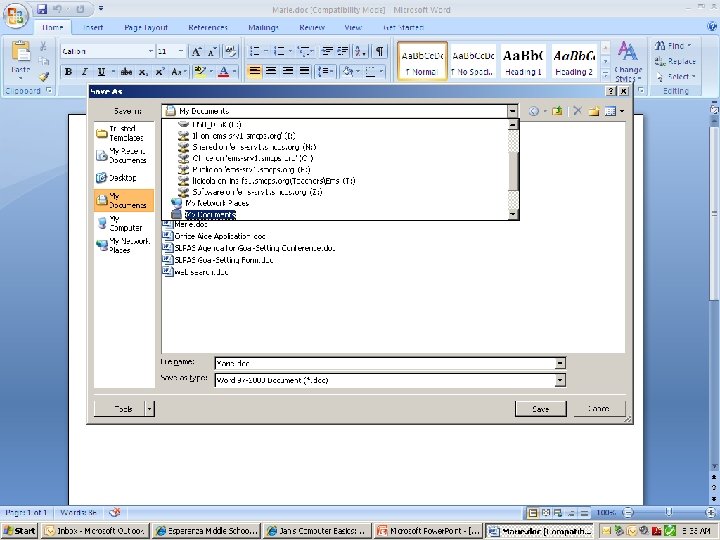
Task: Open the Insert ribbon tab
Action: click(93, 28)
